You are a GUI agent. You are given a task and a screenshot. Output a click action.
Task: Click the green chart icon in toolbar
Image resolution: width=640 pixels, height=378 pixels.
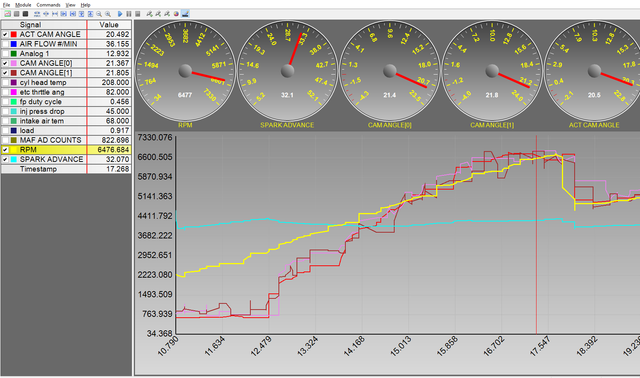7,14
